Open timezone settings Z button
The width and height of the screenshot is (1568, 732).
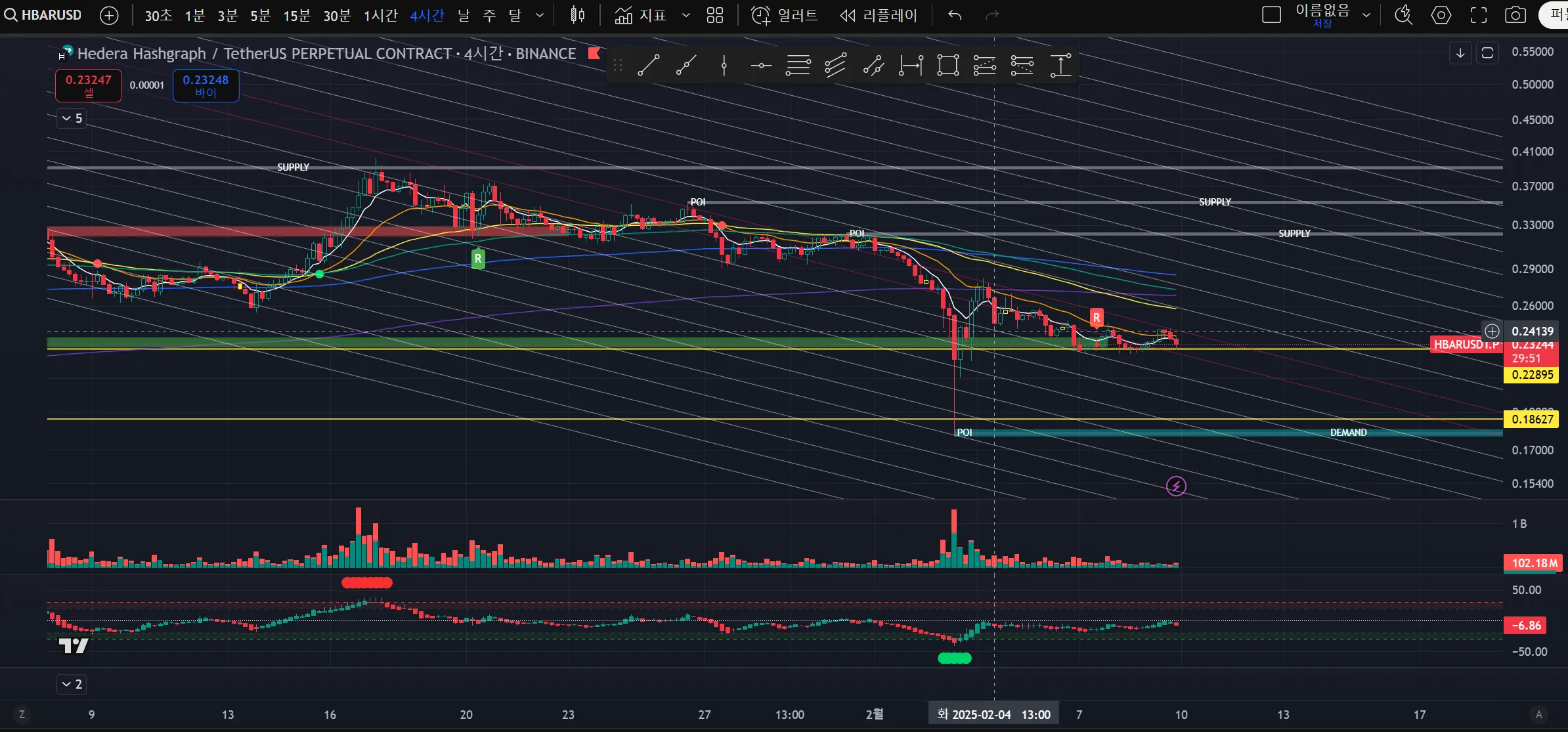tap(22, 714)
